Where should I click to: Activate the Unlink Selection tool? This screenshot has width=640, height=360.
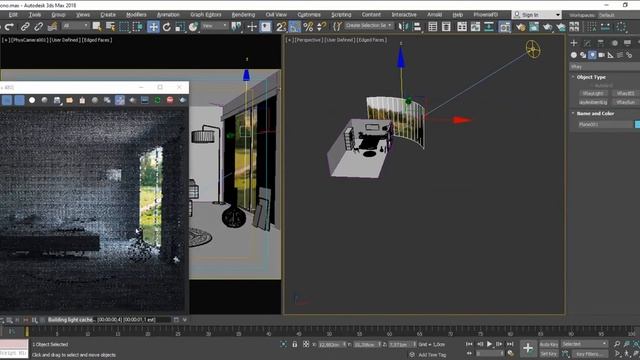tap(38, 27)
